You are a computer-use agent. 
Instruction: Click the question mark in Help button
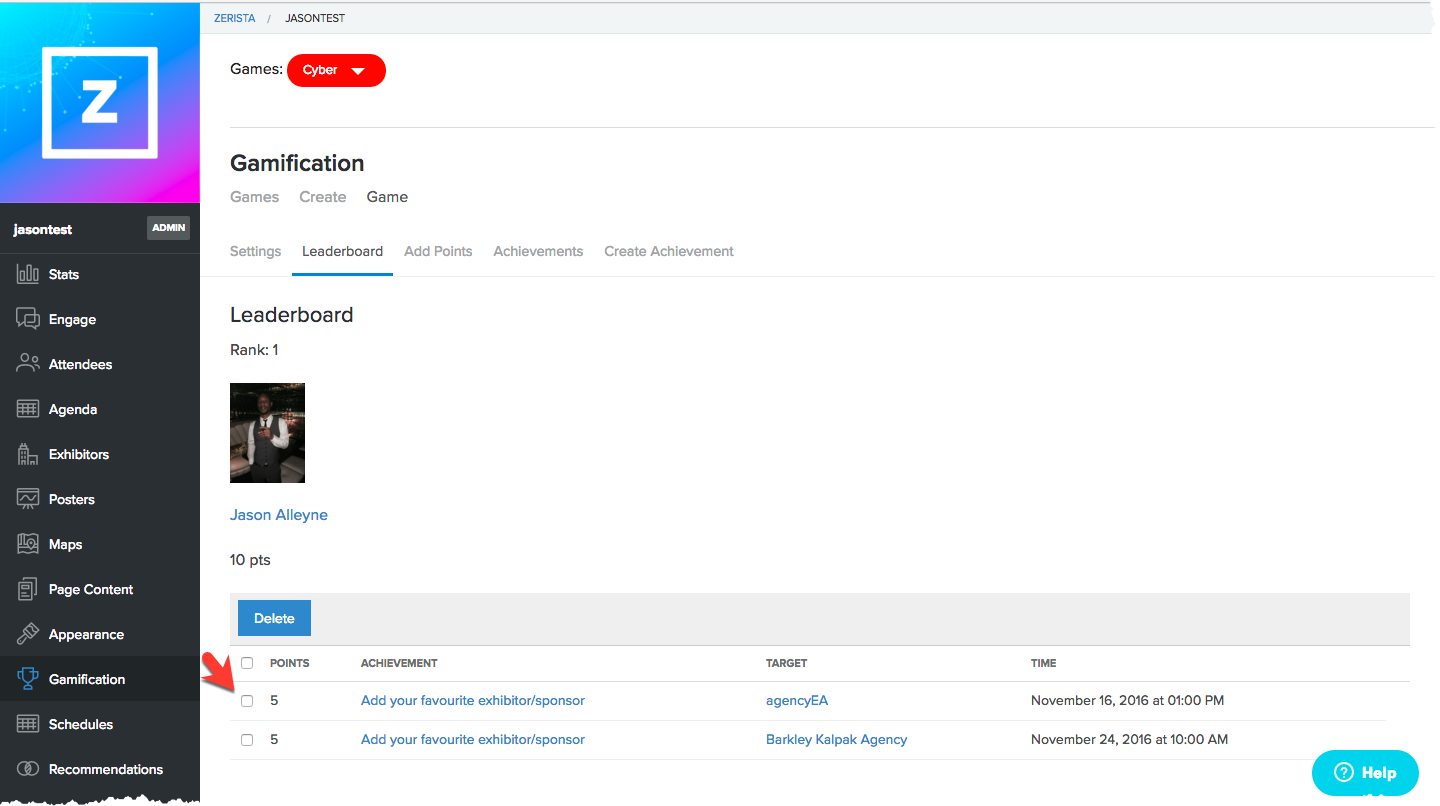pyautogui.click(x=1344, y=772)
